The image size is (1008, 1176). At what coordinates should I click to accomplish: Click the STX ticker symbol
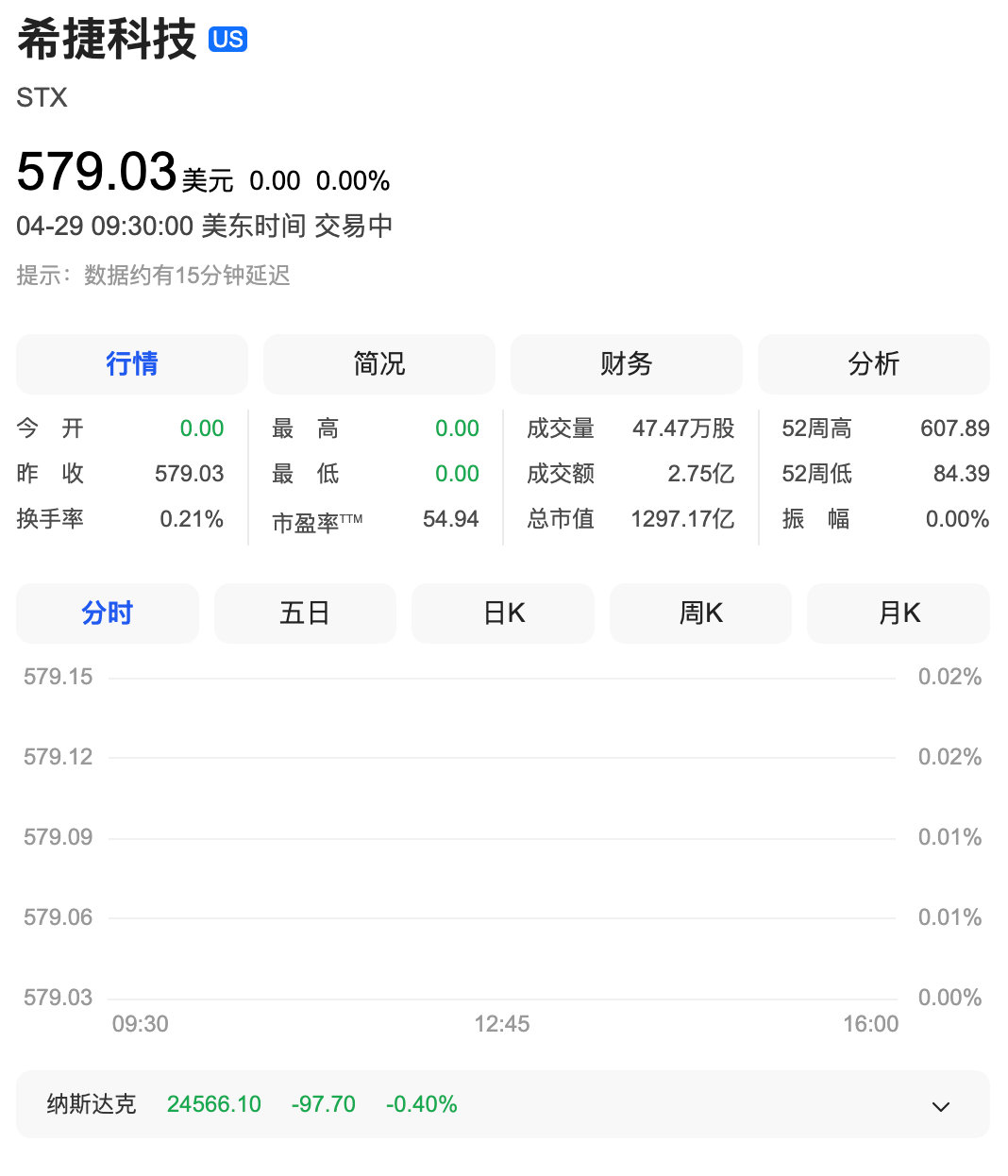42,98
